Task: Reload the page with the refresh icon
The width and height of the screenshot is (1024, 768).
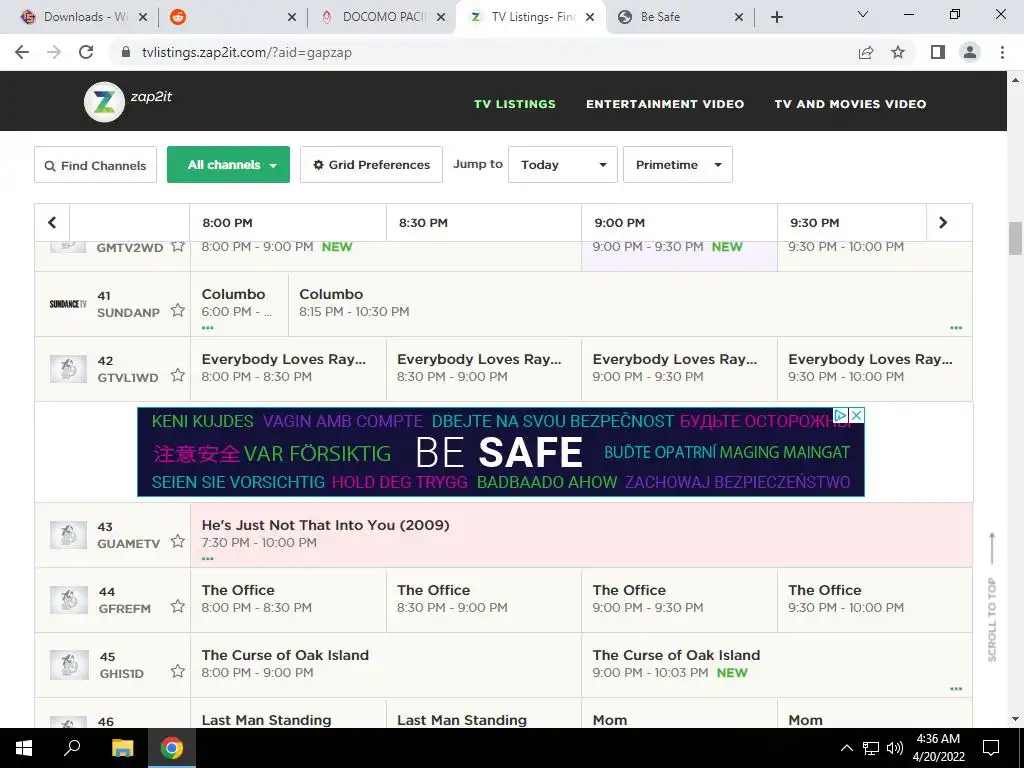Action: pos(86,52)
